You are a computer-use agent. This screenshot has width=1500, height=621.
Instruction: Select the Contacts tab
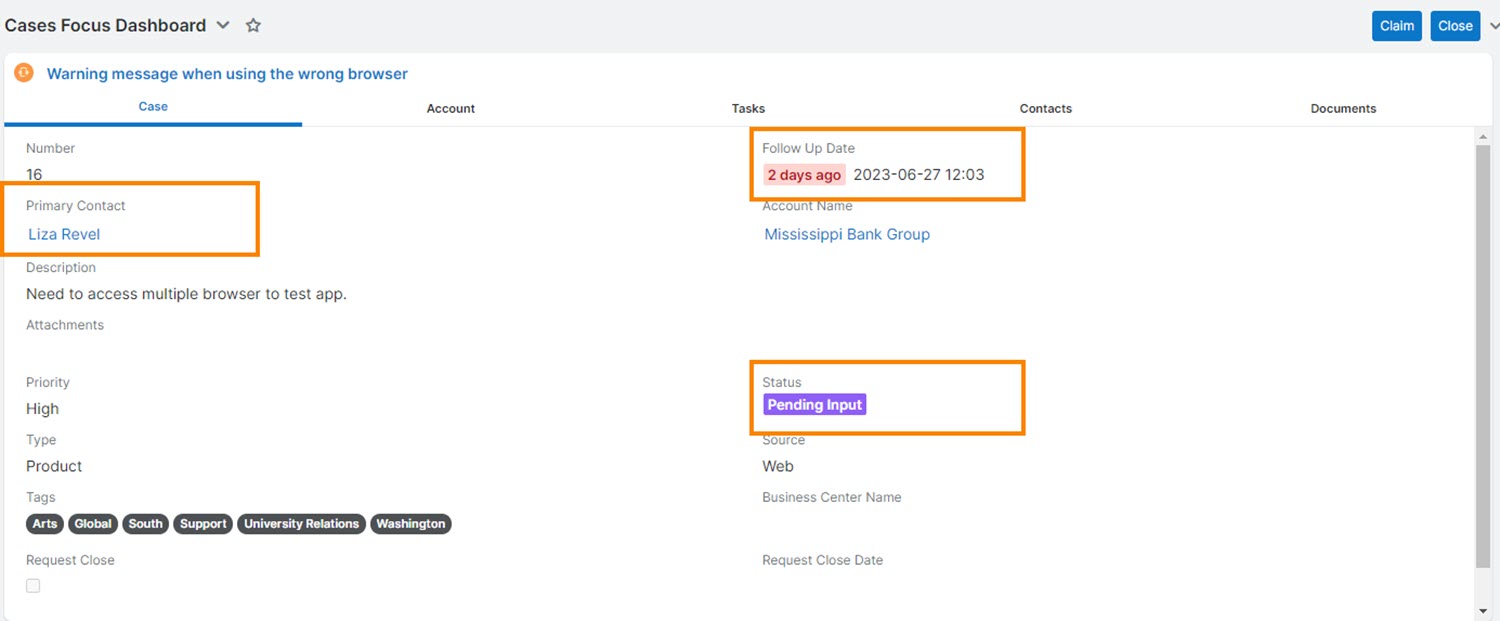point(1045,108)
